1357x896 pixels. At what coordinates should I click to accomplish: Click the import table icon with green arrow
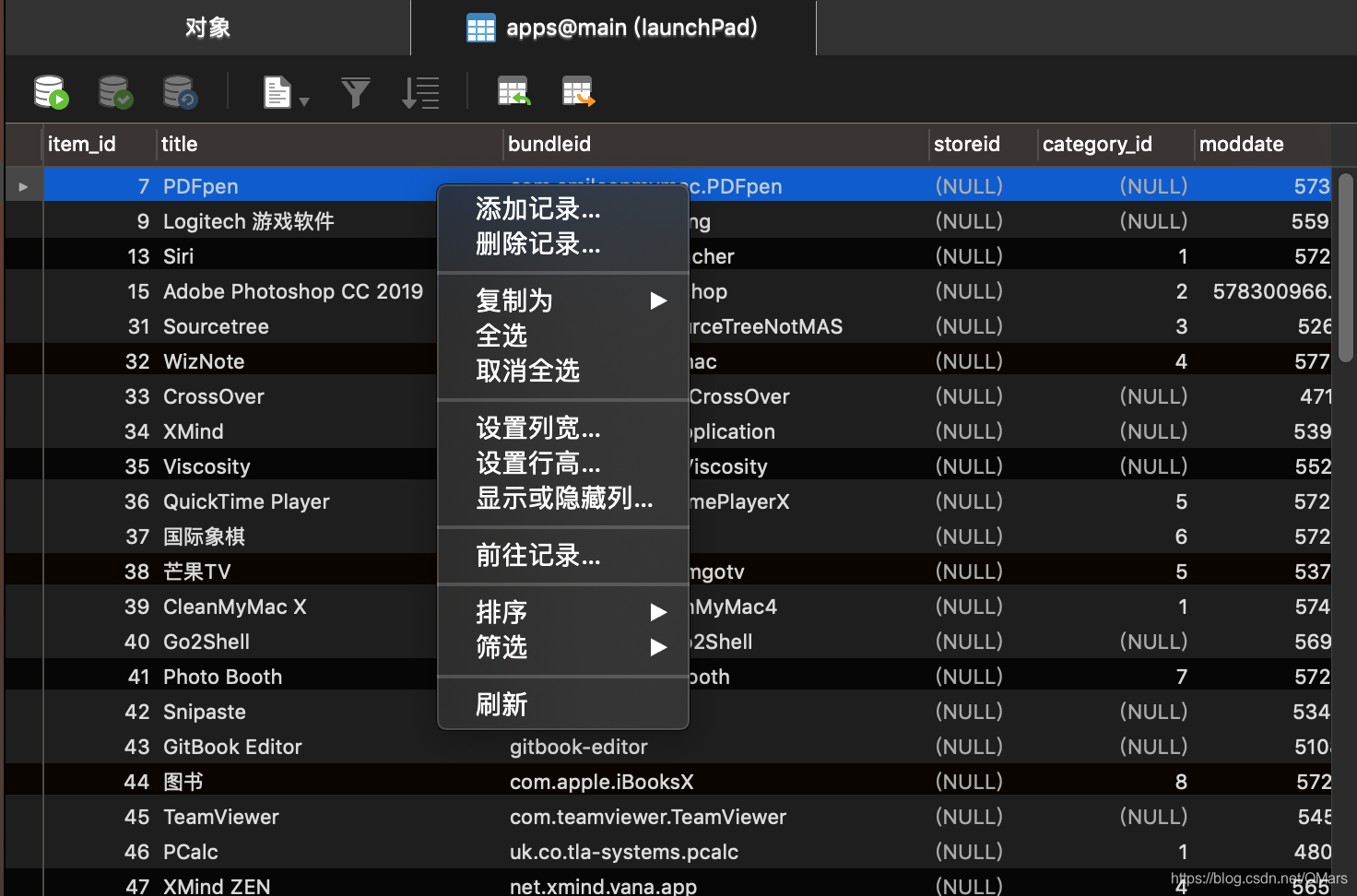(x=513, y=91)
